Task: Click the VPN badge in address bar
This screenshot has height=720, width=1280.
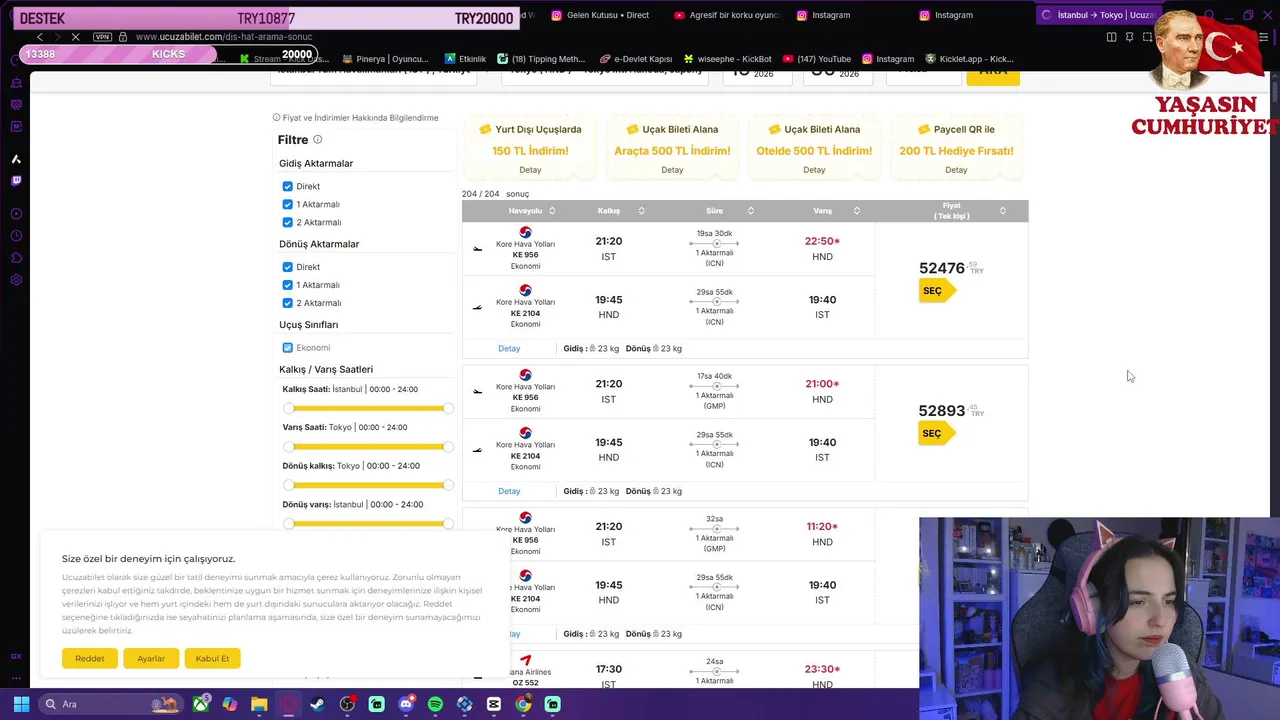Action: pyautogui.click(x=102, y=37)
